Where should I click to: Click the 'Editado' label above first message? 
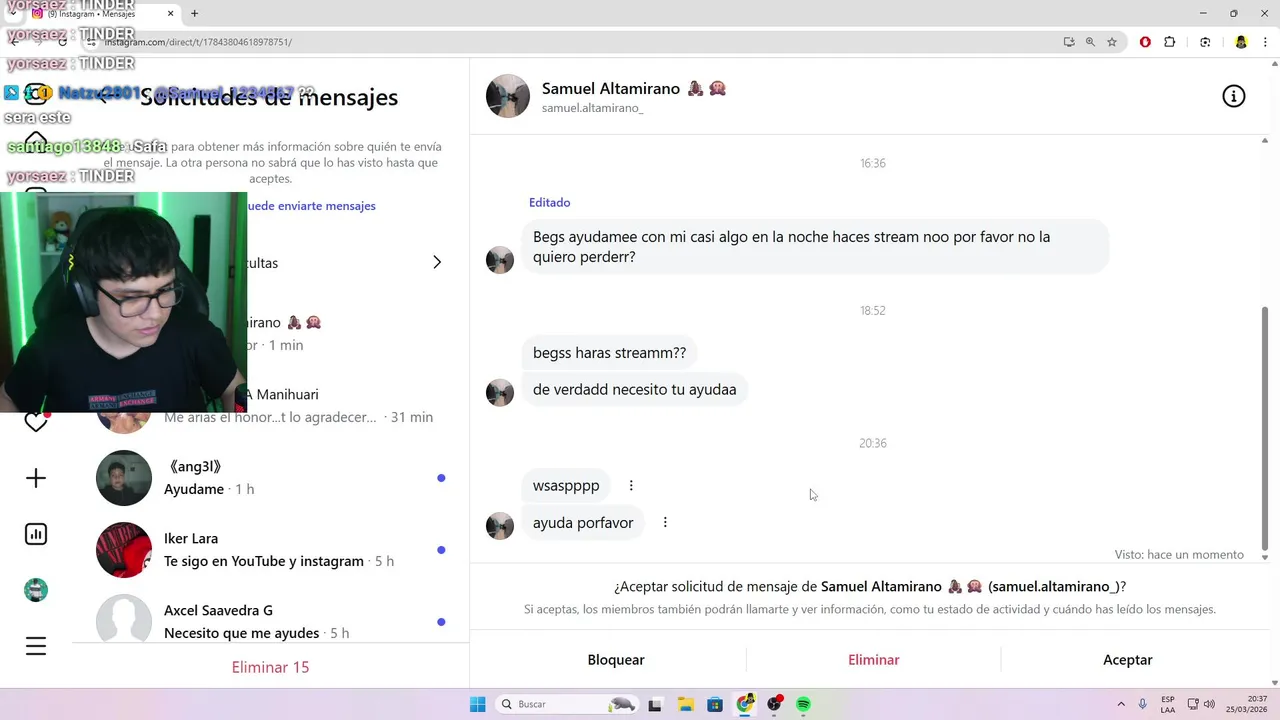click(x=550, y=202)
